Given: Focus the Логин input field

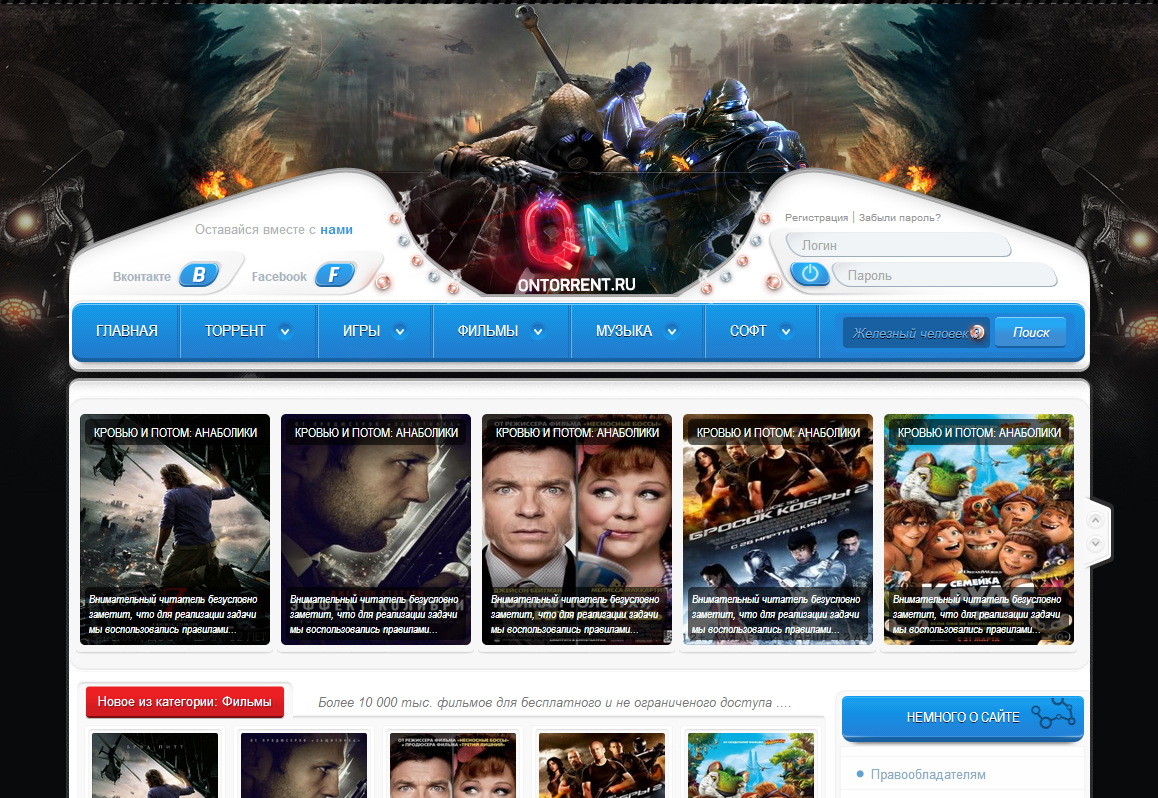Looking at the screenshot, I should [897, 245].
